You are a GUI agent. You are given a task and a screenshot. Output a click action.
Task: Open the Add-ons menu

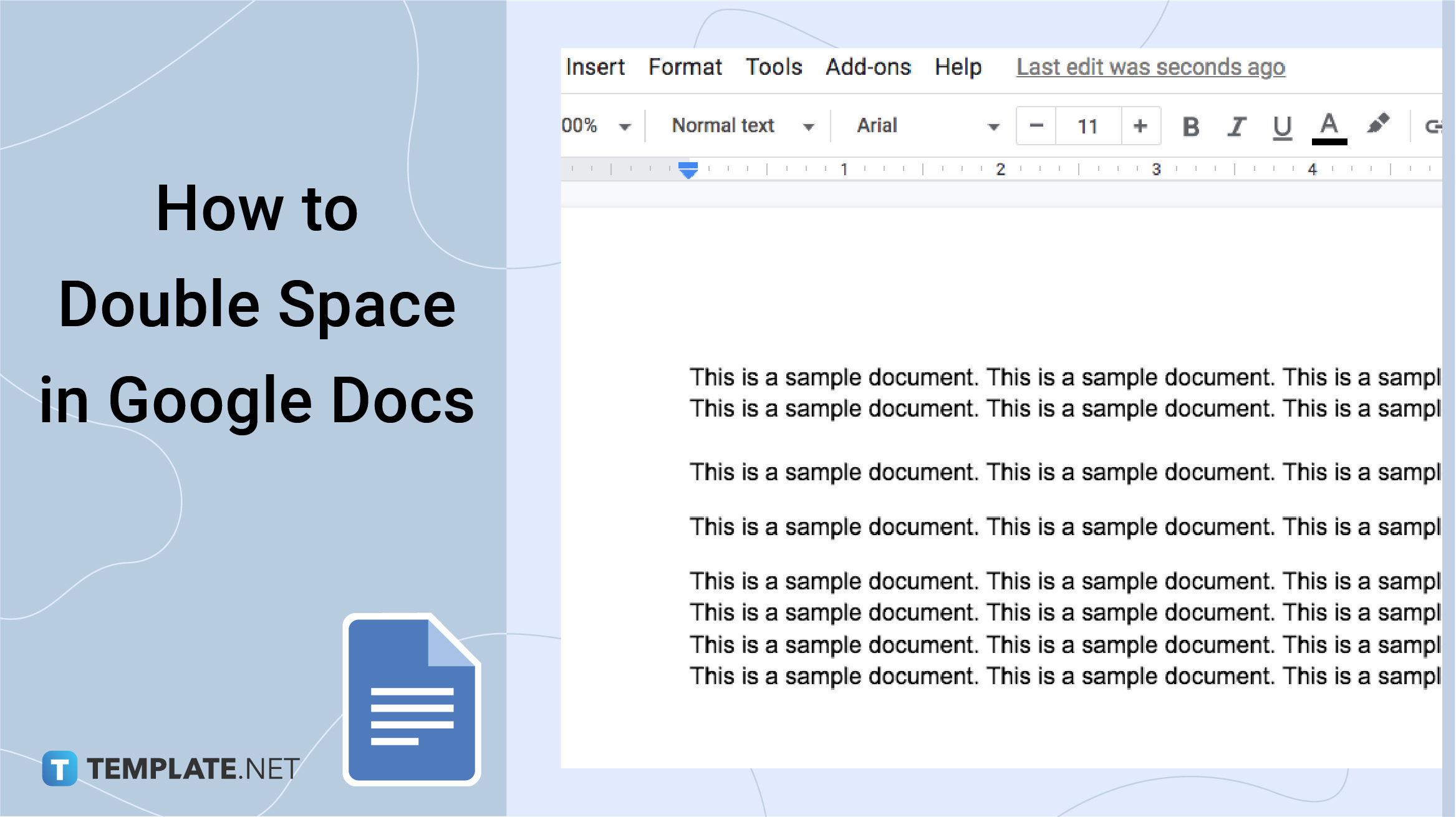pos(866,66)
